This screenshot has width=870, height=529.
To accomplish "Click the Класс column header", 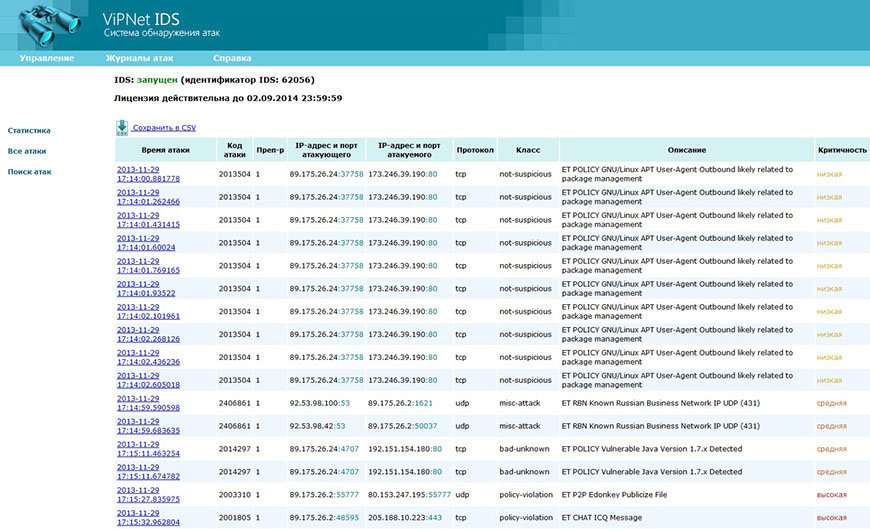I will [x=528, y=150].
